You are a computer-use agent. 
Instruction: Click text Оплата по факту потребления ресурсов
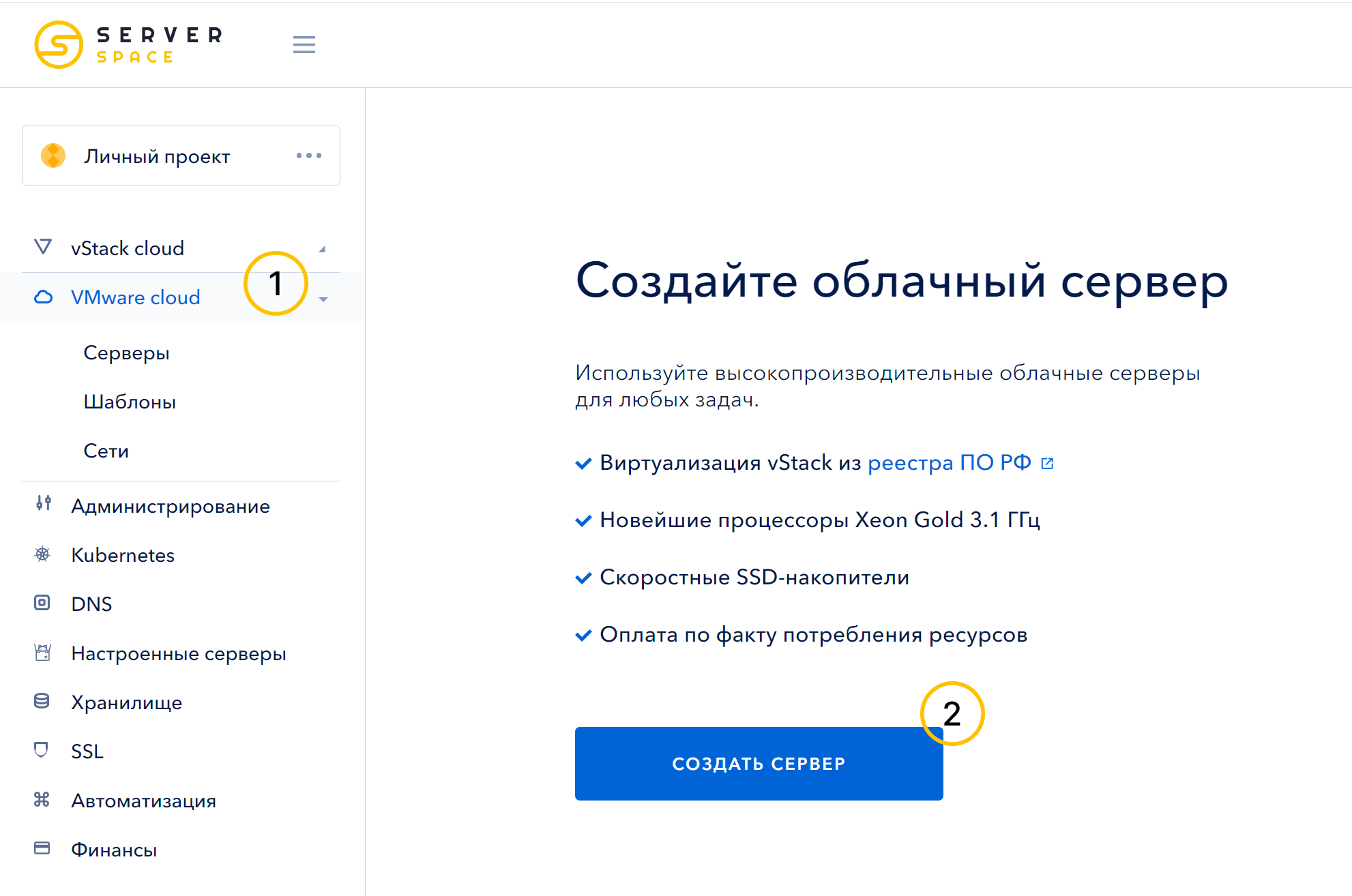[813, 635]
